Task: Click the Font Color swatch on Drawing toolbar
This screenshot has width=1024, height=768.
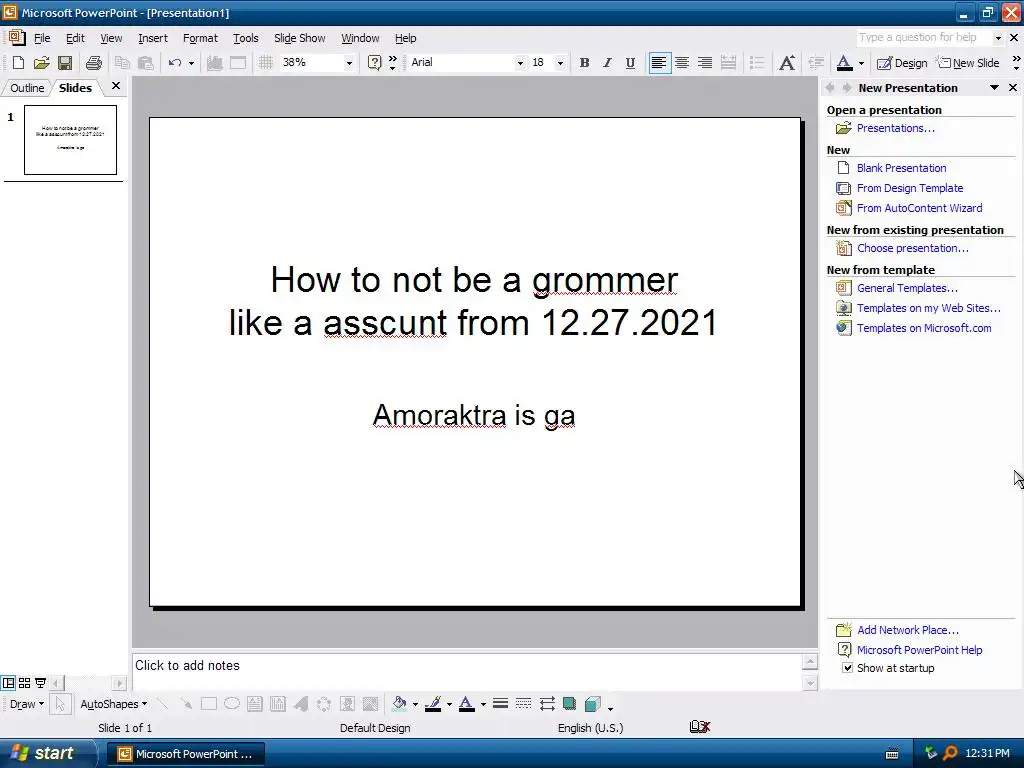Action: [x=466, y=703]
